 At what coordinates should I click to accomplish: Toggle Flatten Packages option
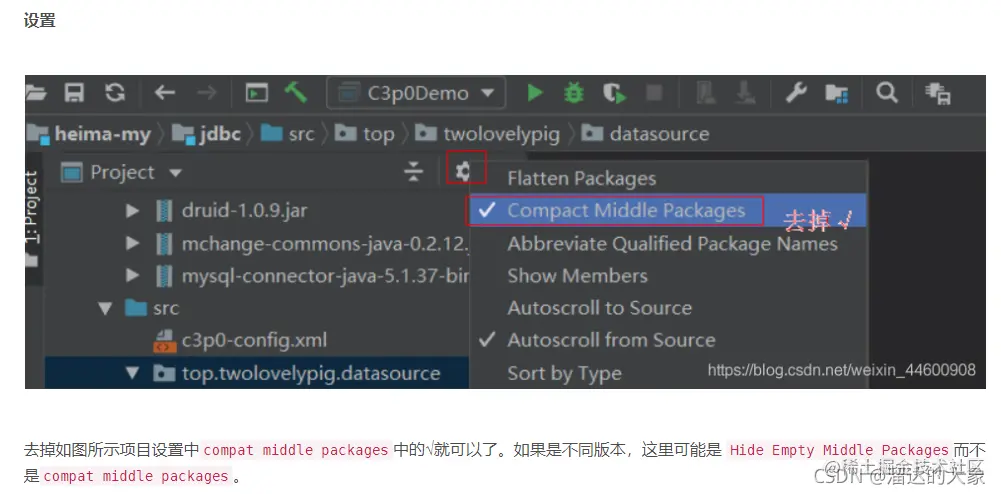coord(667,178)
